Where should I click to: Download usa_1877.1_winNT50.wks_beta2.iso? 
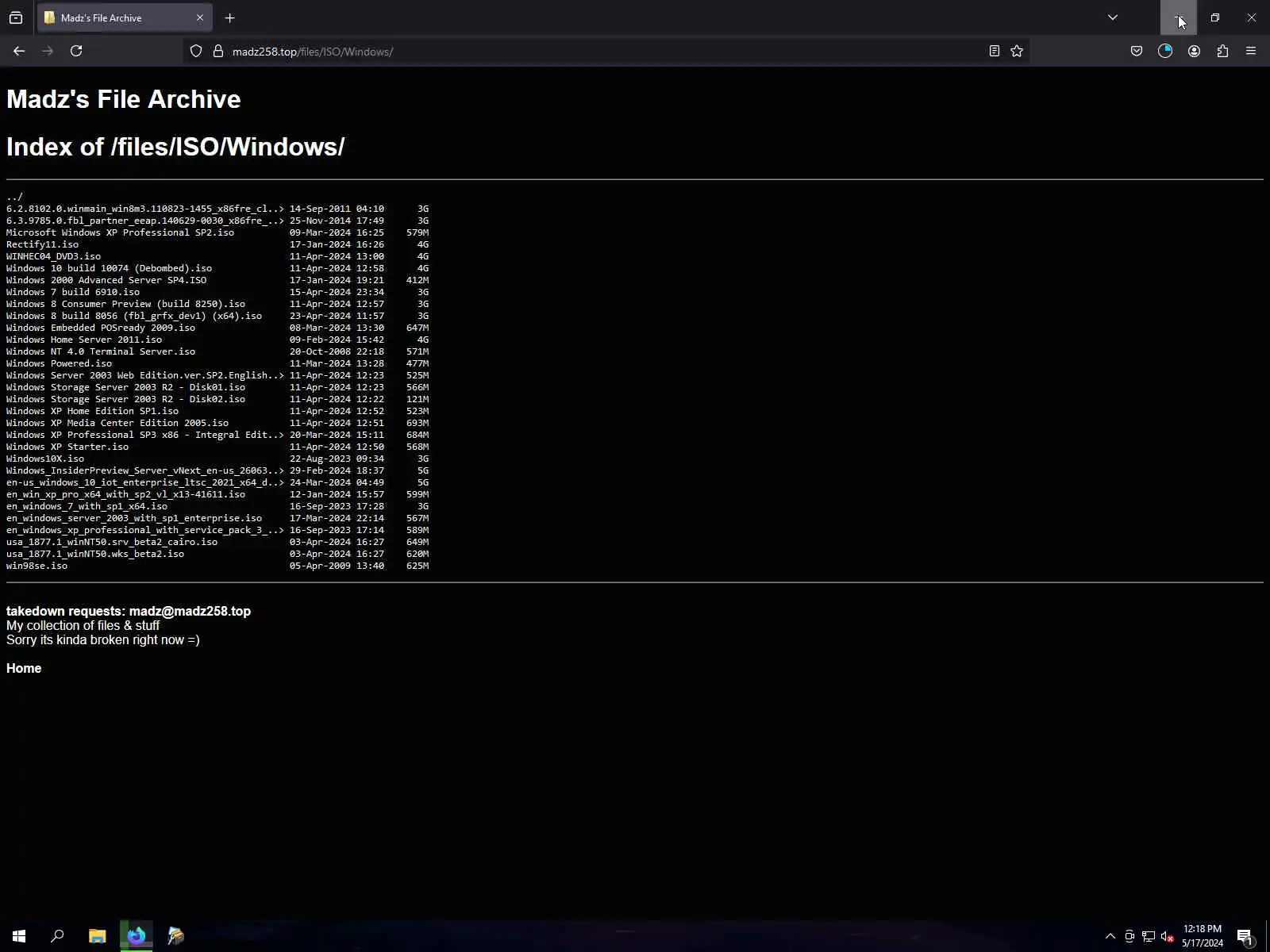[x=95, y=554]
